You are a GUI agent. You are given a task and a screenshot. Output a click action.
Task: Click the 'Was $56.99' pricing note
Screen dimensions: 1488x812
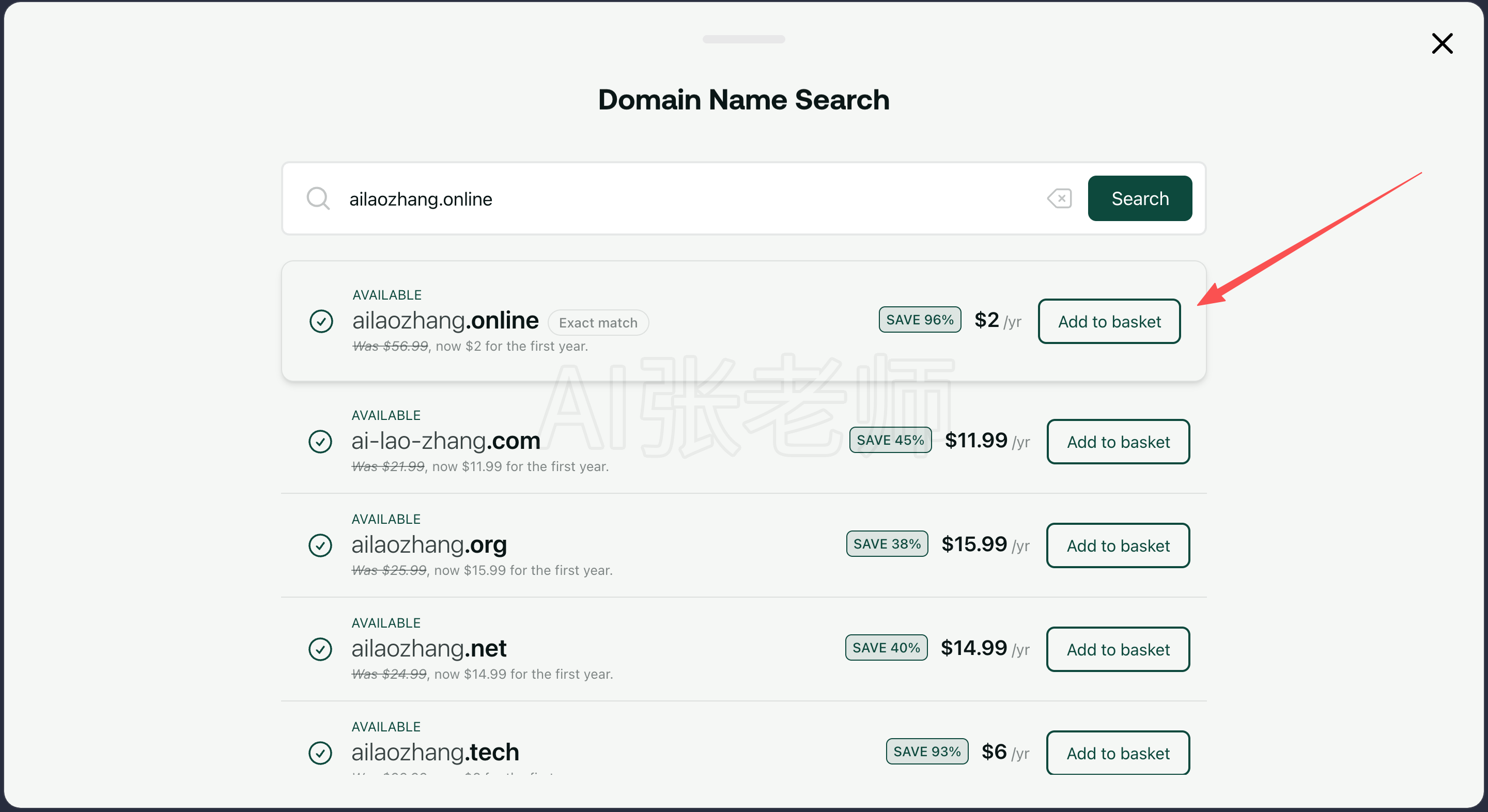(391, 346)
